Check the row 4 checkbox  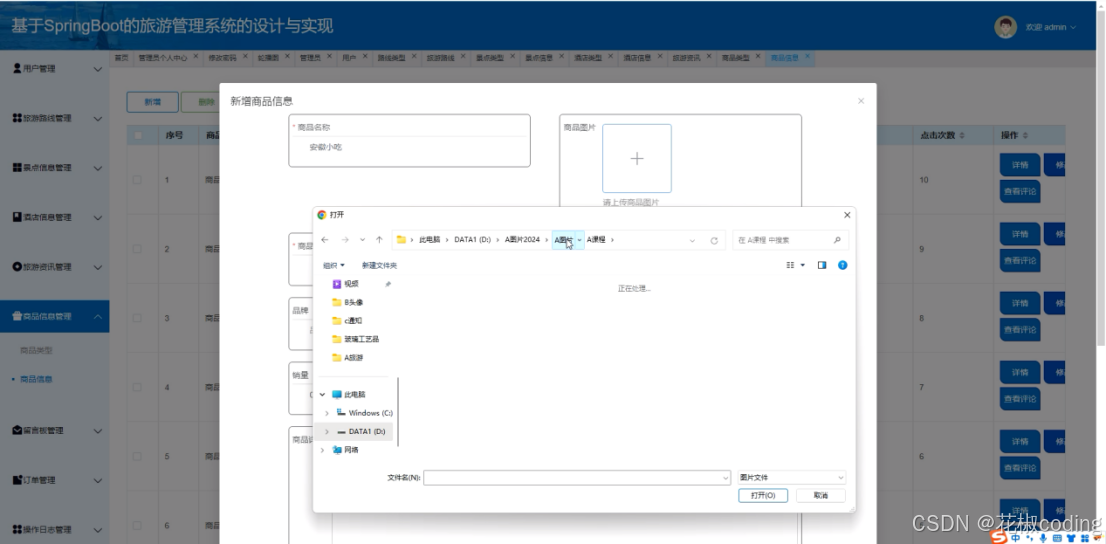[138, 387]
